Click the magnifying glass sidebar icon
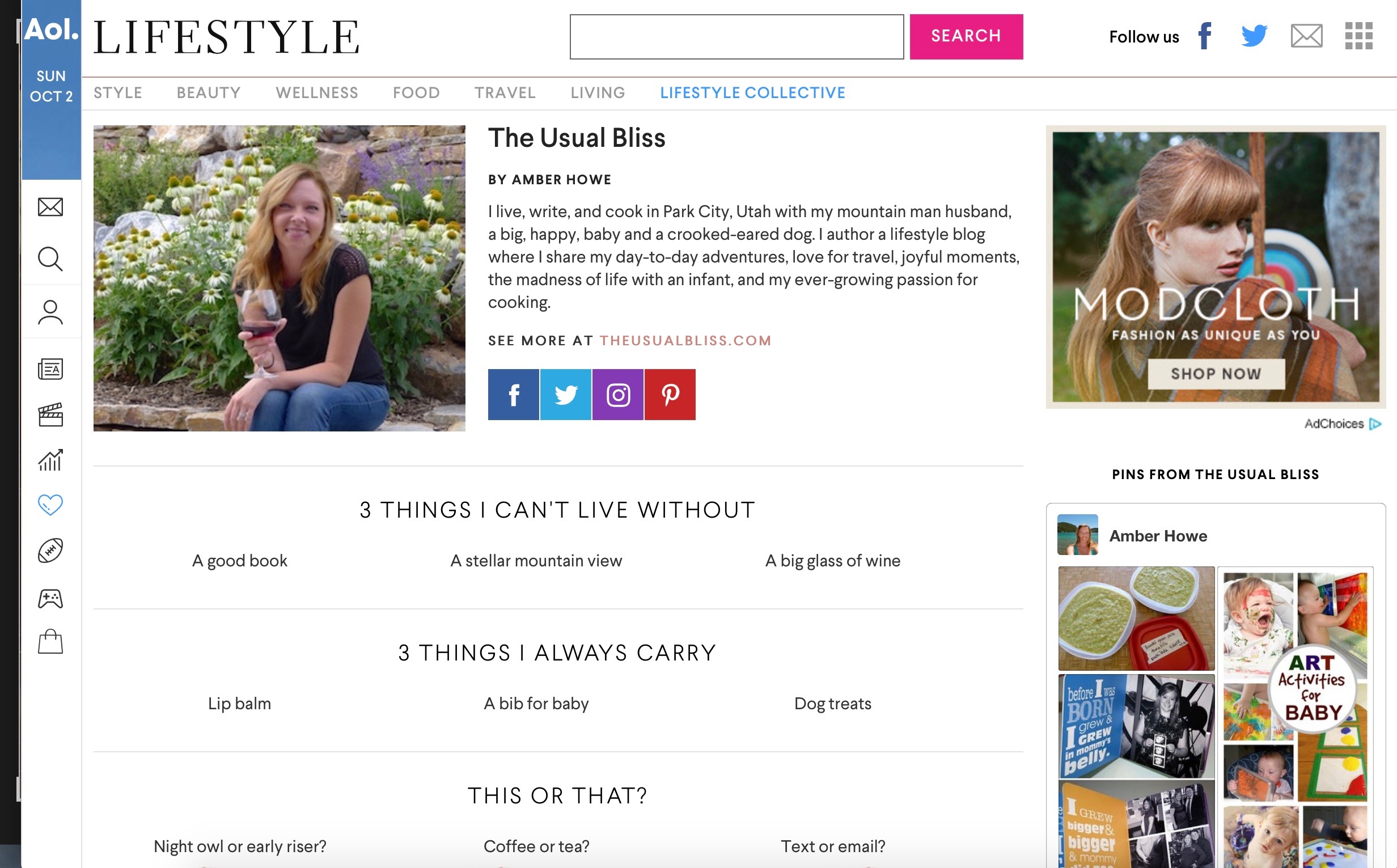This screenshot has height=868, width=1397. coord(50,259)
